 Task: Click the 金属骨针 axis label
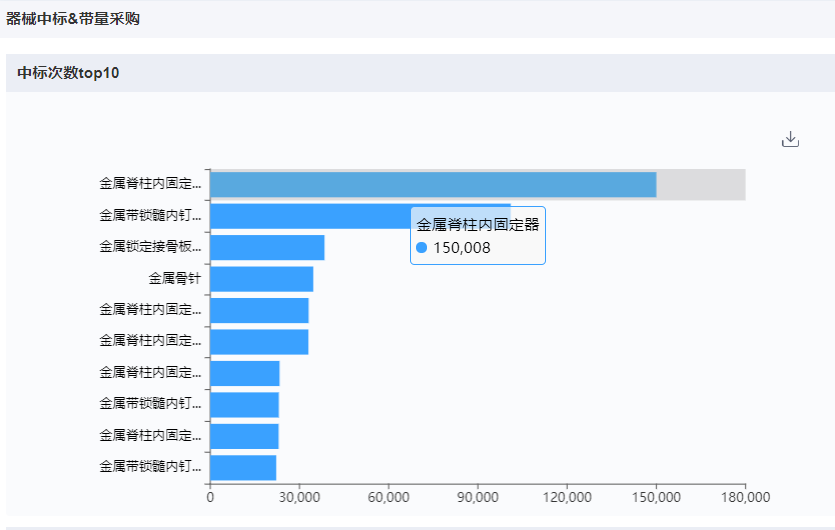click(x=175, y=279)
